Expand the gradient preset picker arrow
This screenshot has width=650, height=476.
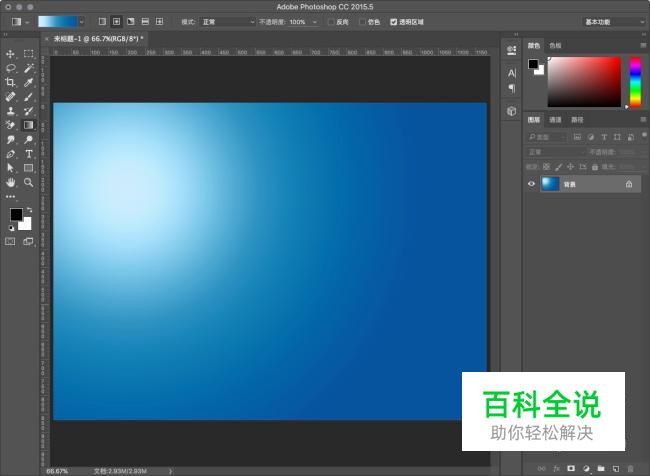tap(81, 21)
